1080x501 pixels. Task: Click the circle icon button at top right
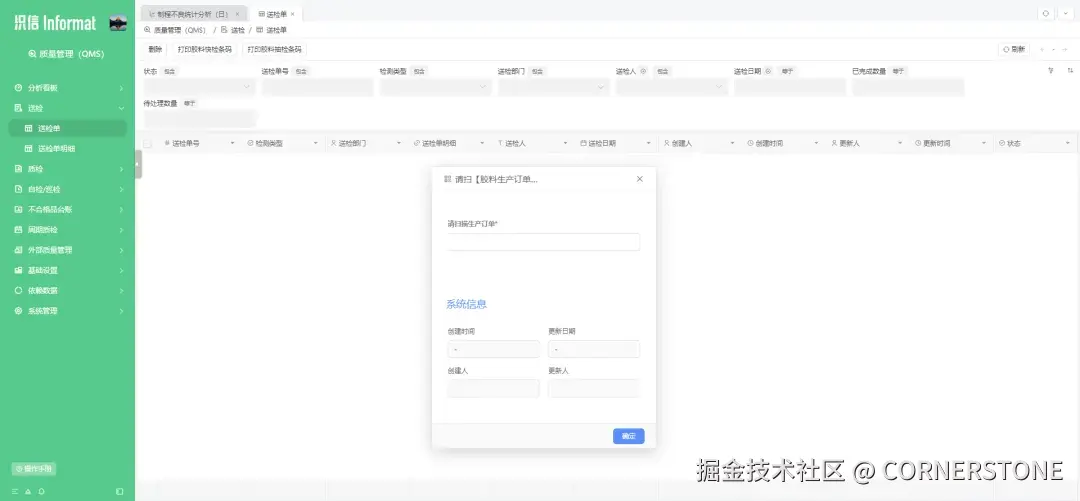1046,13
